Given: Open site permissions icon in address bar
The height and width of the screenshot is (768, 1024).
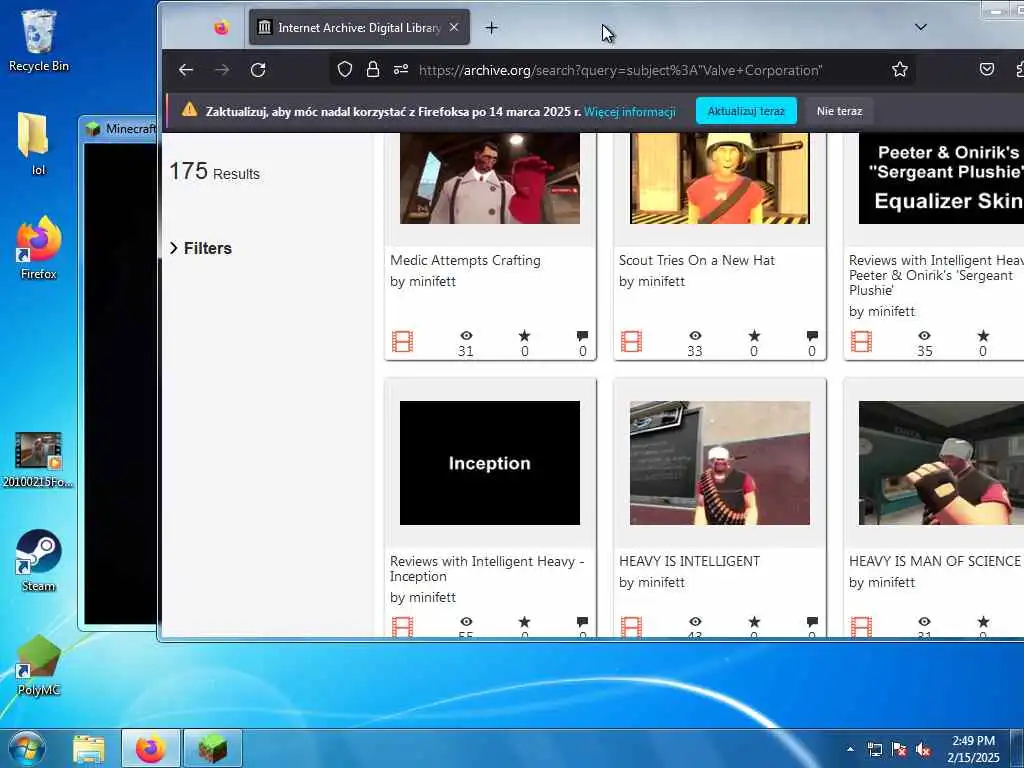Looking at the screenshot, I should pyautogui.click(x=401, y=69).
